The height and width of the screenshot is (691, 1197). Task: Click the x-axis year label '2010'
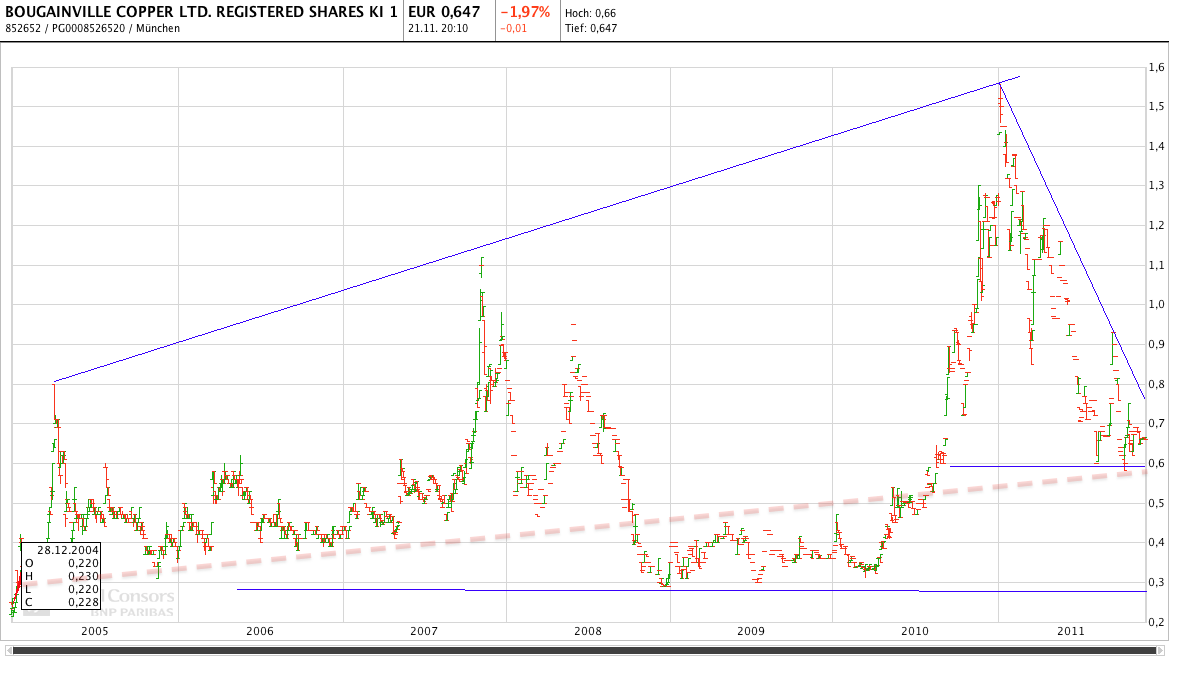pyautogui.click(x=915, y=631)
